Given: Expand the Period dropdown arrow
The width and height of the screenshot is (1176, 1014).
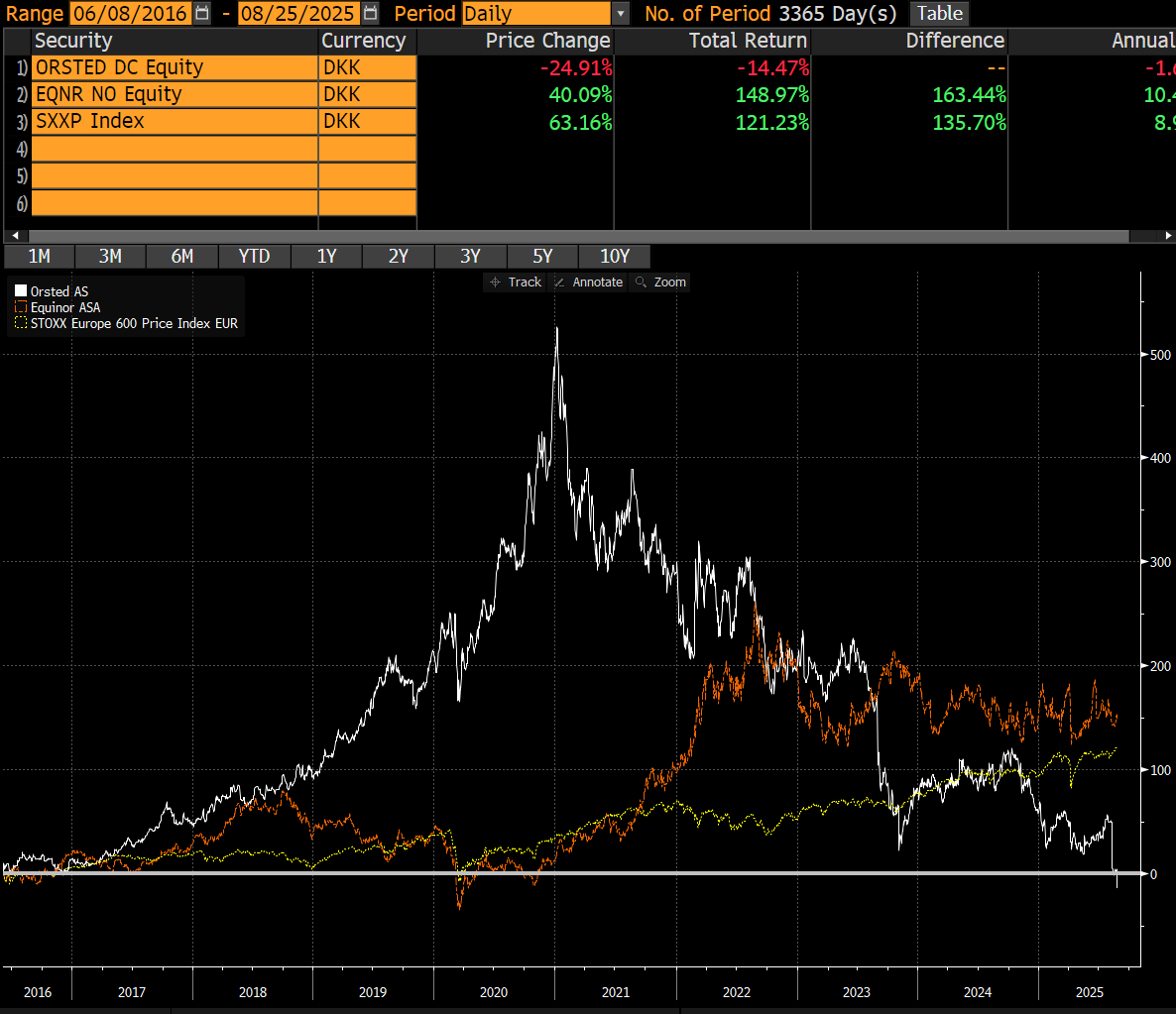Looking at the screenshot, I should click(621, 14).
